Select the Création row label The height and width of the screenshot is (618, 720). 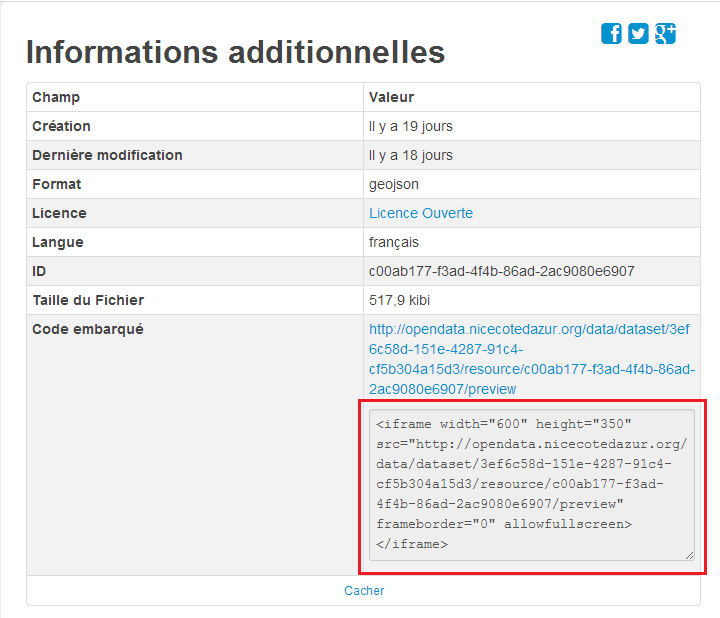click(61, 126)
